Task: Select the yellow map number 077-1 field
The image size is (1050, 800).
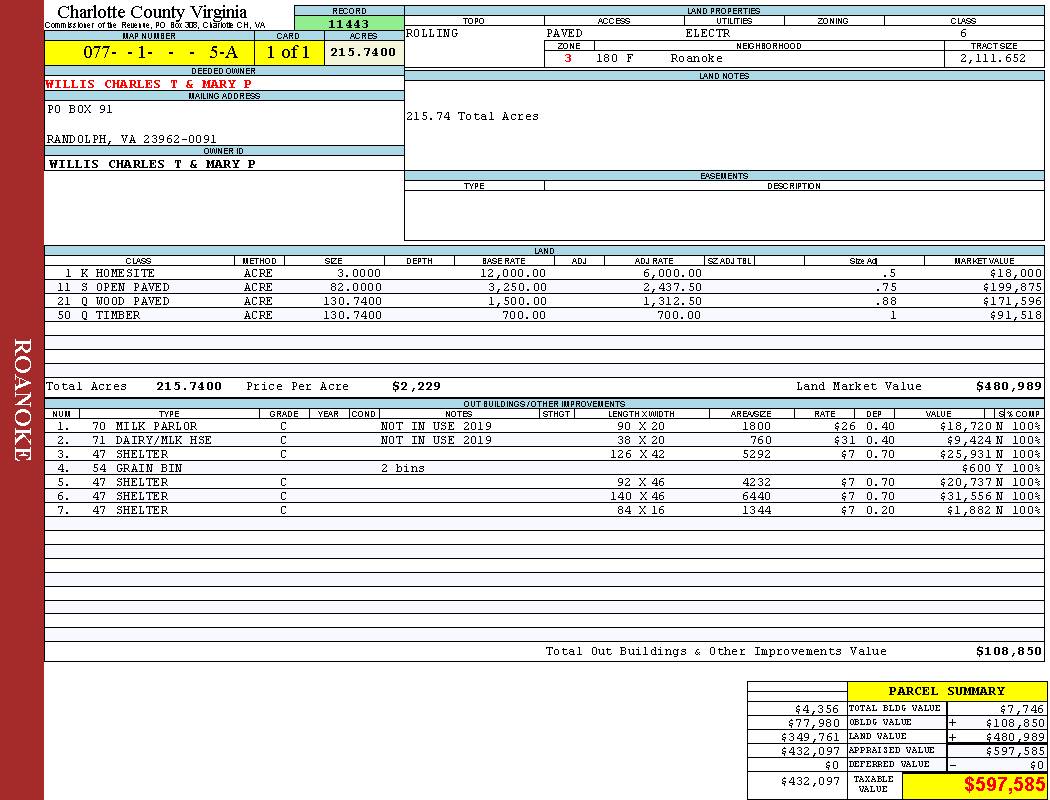Action: coord(148,53)
